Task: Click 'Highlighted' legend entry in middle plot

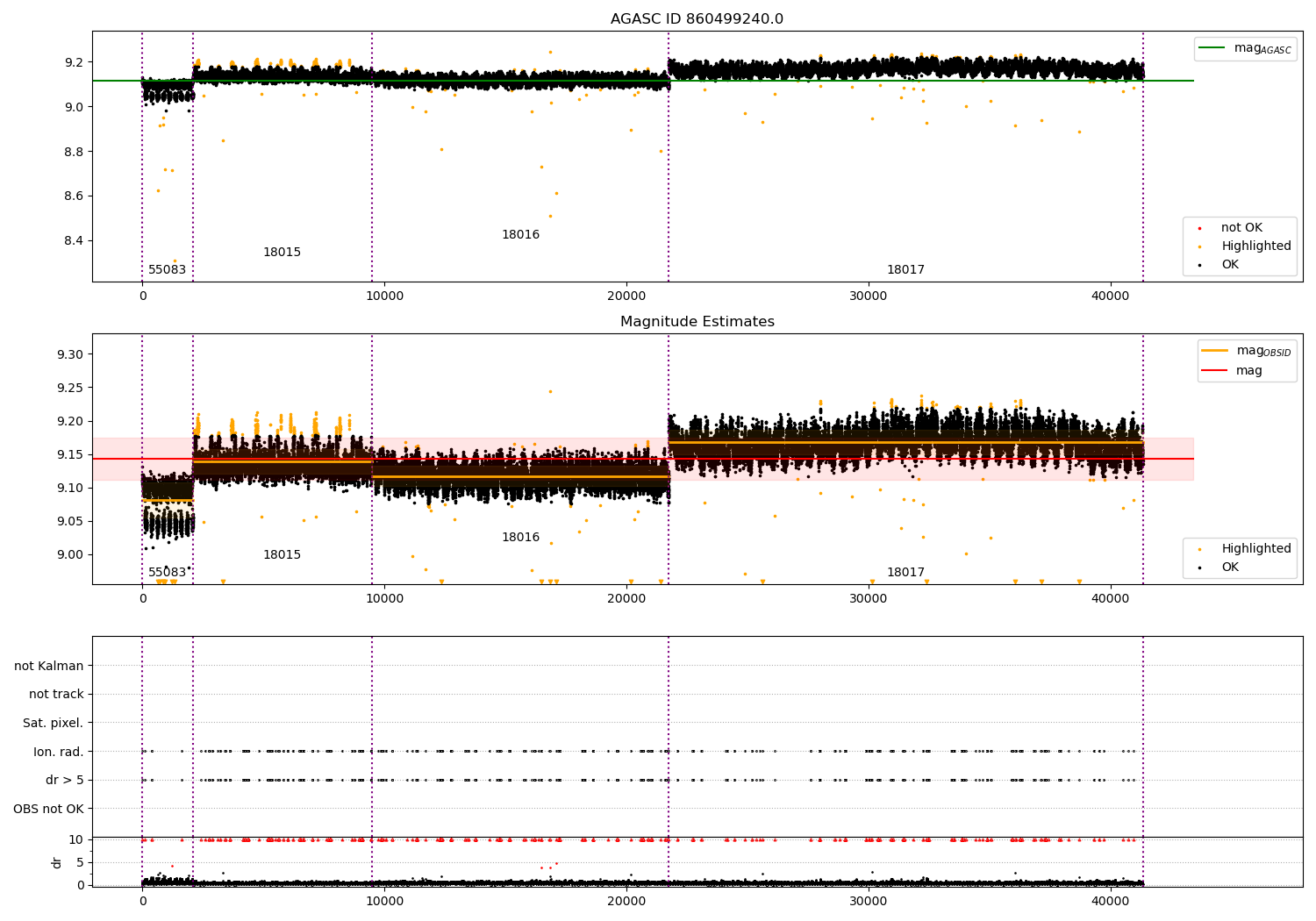Action: tap(1246, 549)
